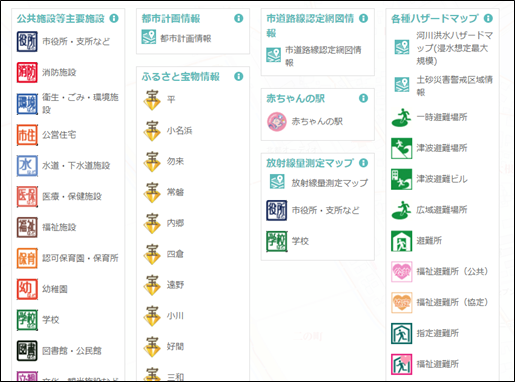Viewport: 515px width, 382px height.
Task: Open 市道路線認定網図情報 map link
Action: click(x=314, y=56)
